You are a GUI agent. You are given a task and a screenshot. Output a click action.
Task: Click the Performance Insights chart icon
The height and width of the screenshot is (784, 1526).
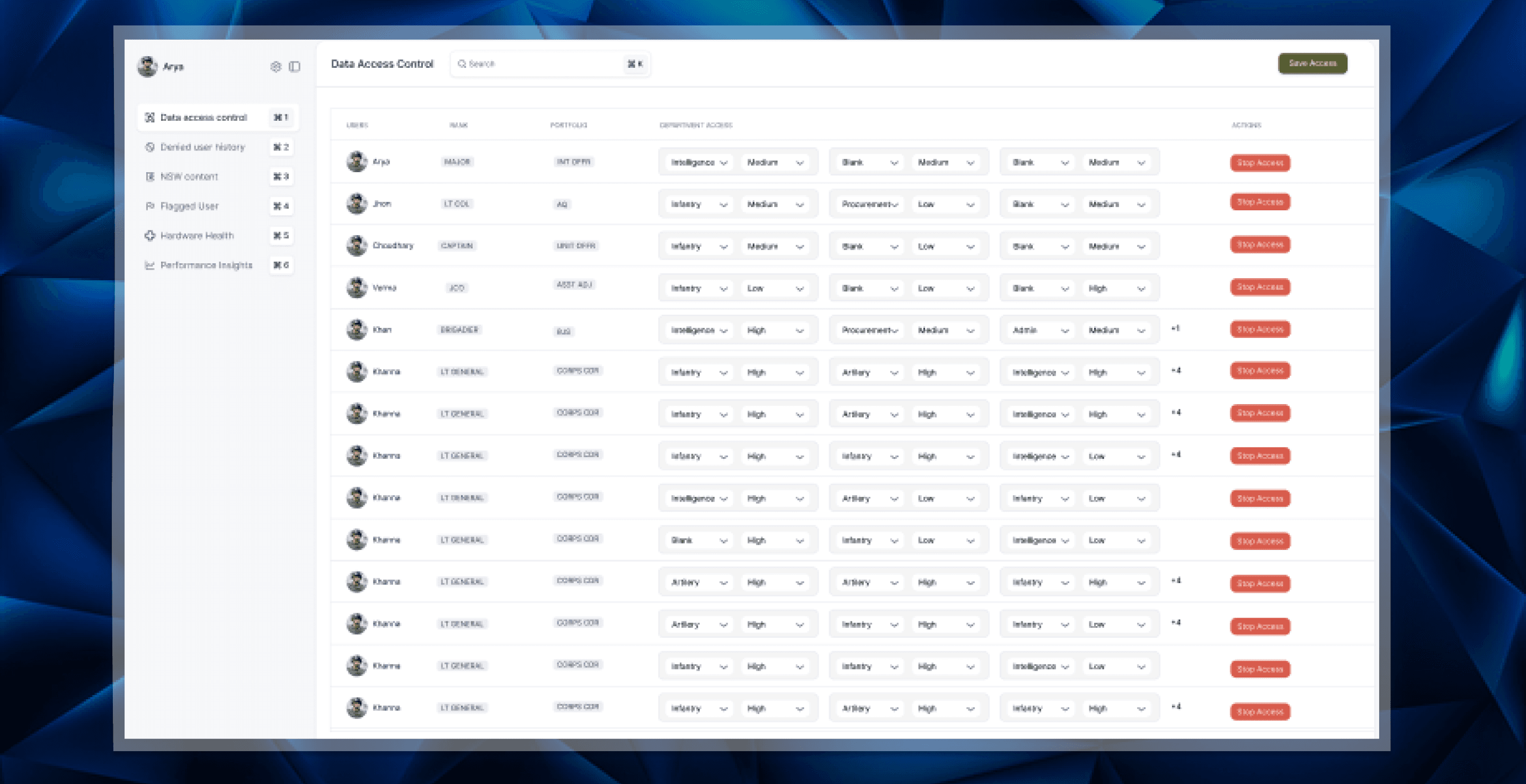[x=150, y=265]
